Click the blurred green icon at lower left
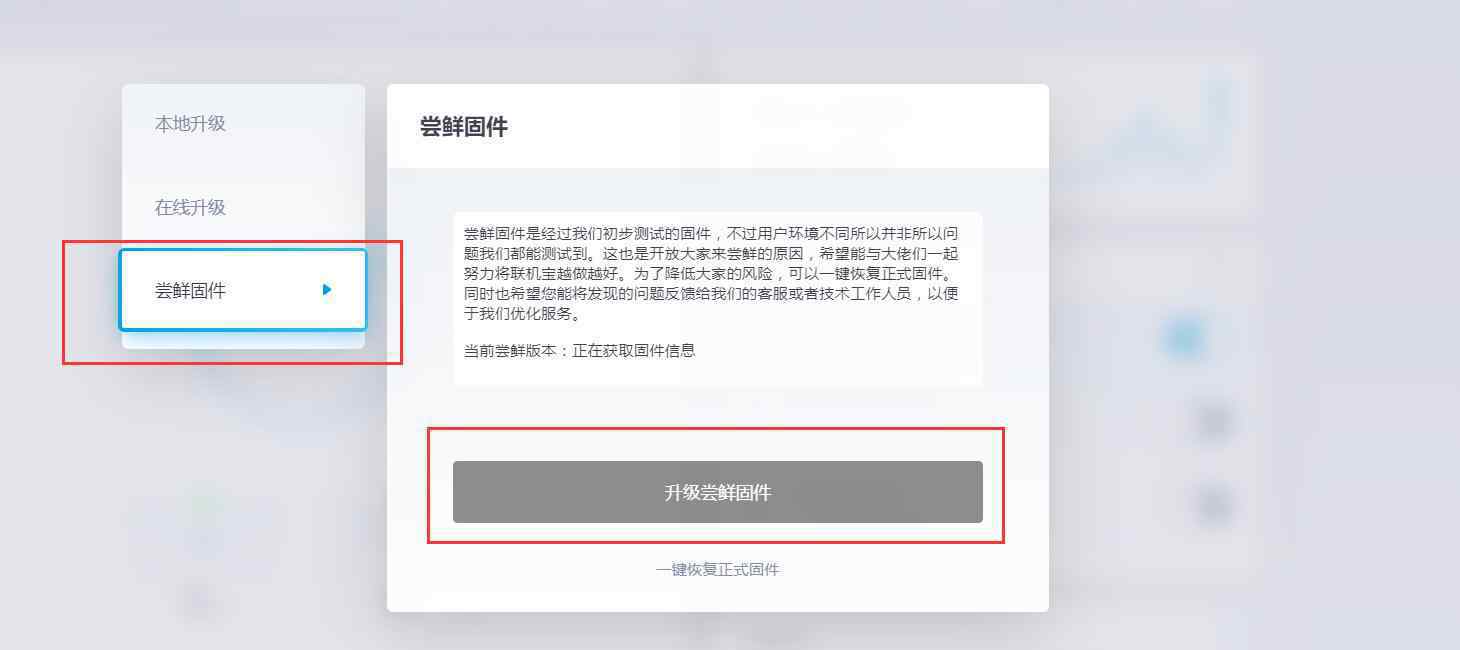The width and height of the screenshot is (1460, 650). coord(205,505)
